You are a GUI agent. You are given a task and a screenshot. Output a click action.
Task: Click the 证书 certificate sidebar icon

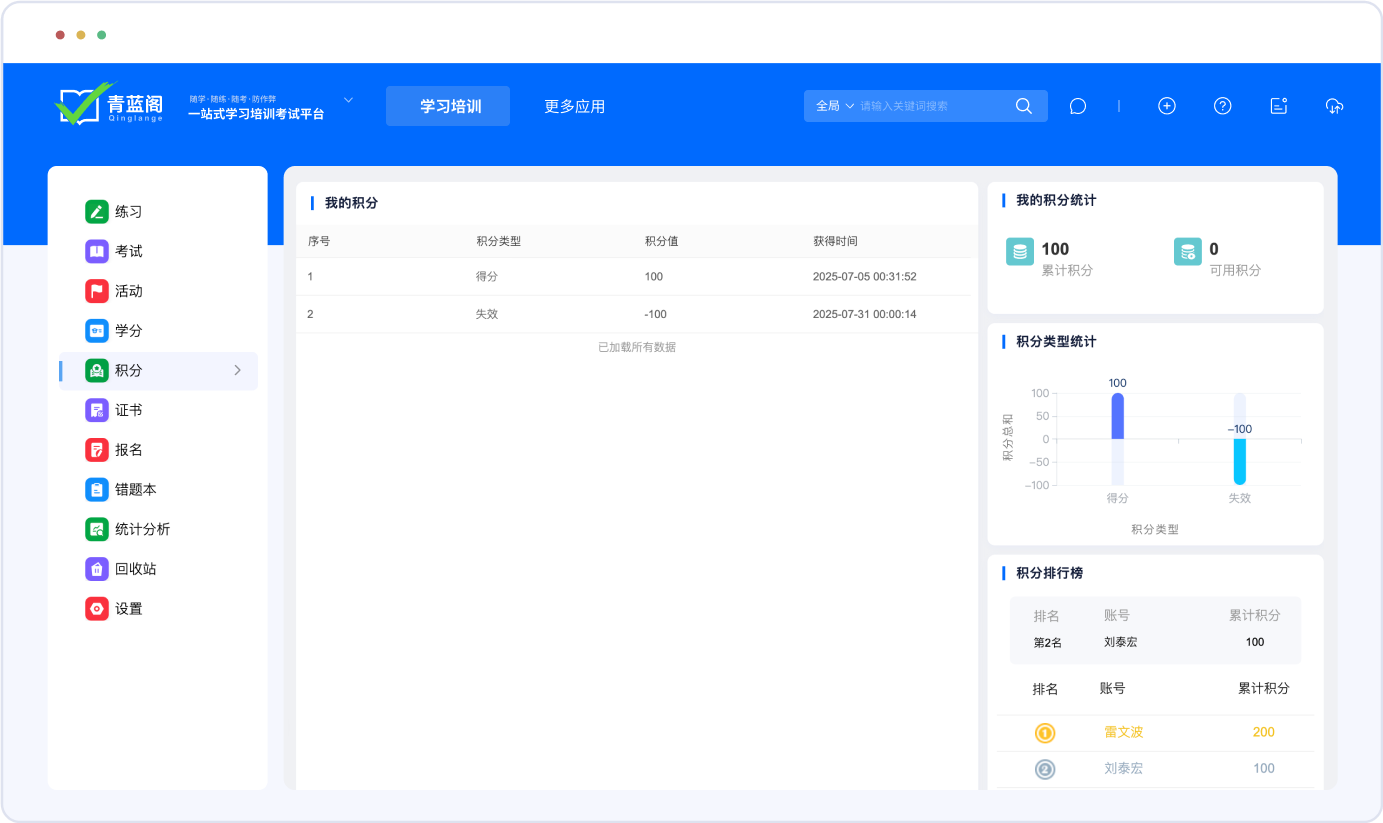pos(97,410)
